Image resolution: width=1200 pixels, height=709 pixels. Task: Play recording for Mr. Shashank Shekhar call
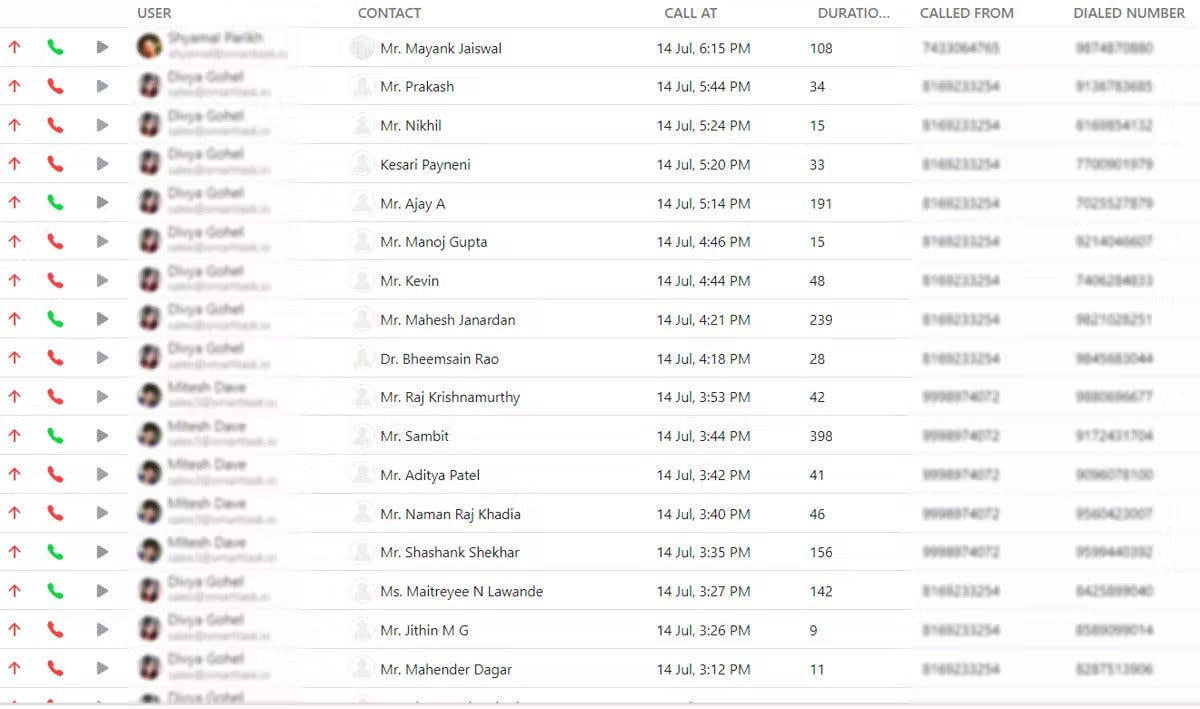(102, 552)
